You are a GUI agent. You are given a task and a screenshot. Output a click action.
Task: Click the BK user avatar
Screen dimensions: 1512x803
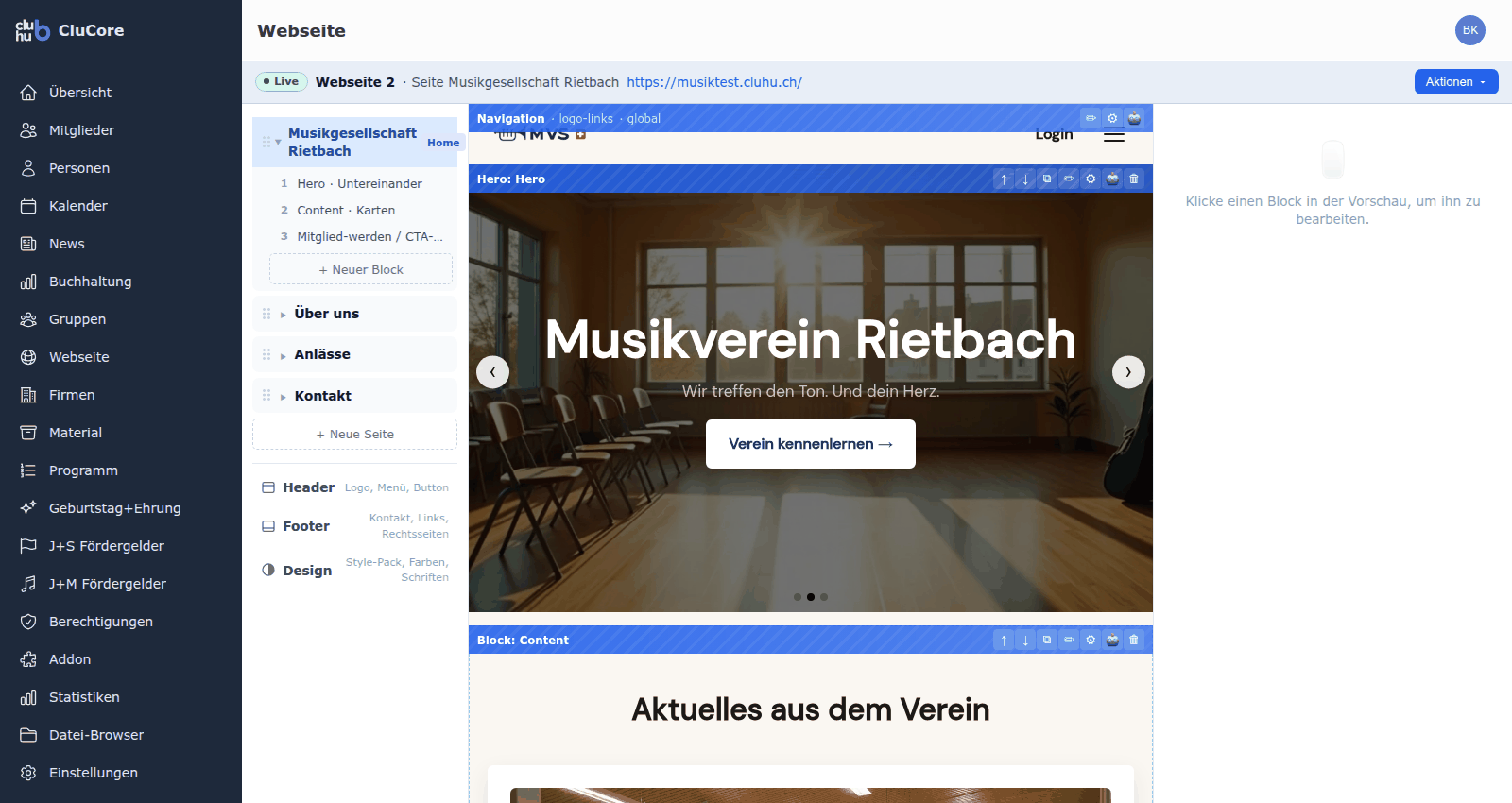click(1470, 30)
